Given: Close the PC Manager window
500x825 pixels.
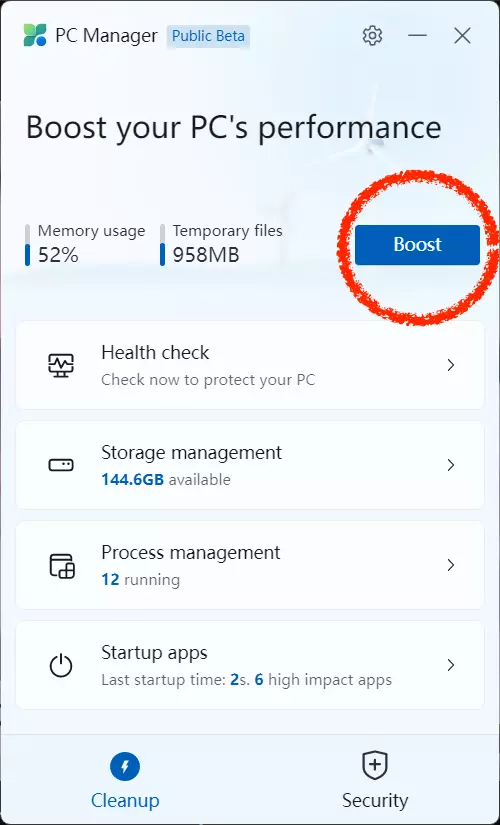Looking at the screenshot, I should pos(462,36).
